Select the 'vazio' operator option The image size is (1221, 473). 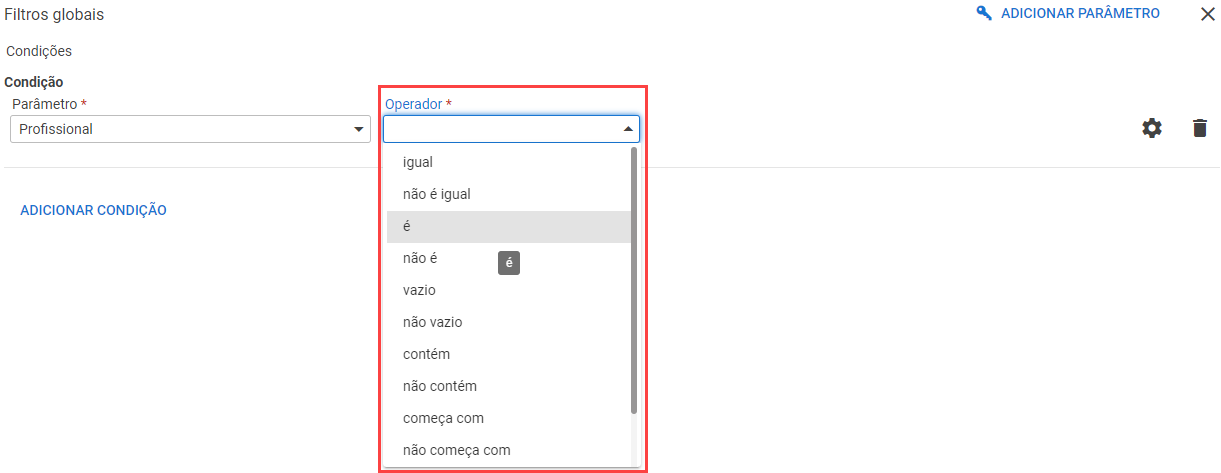508,290
